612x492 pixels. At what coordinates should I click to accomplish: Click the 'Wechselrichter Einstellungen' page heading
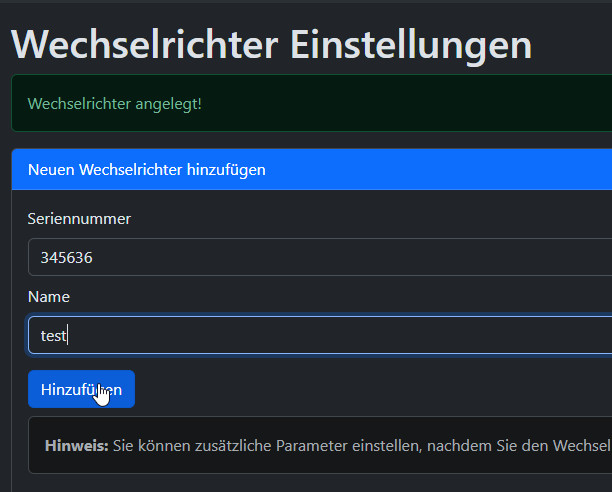pyautogui.click(x=271, y=45)
